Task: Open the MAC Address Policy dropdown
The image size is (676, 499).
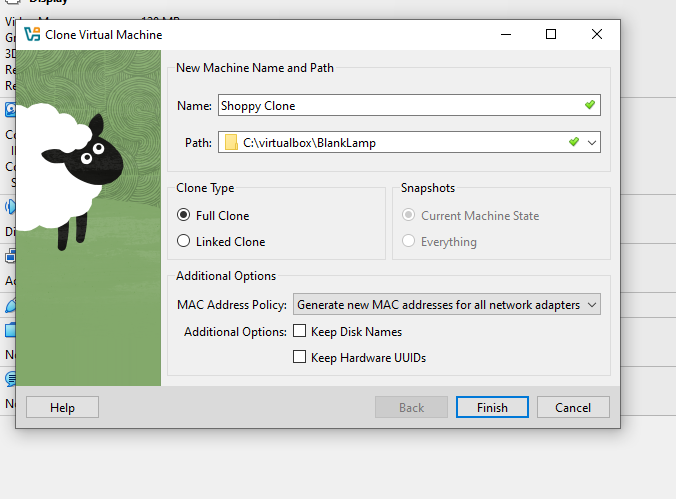Action: (x=447, y=304)
